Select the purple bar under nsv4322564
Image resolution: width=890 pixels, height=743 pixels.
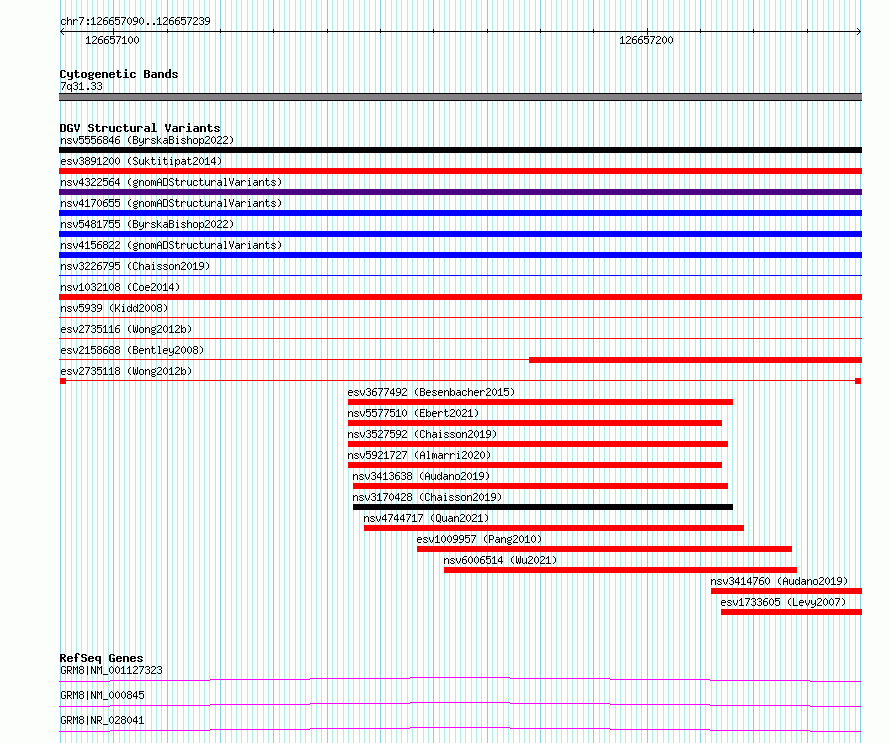pos(460,192)
